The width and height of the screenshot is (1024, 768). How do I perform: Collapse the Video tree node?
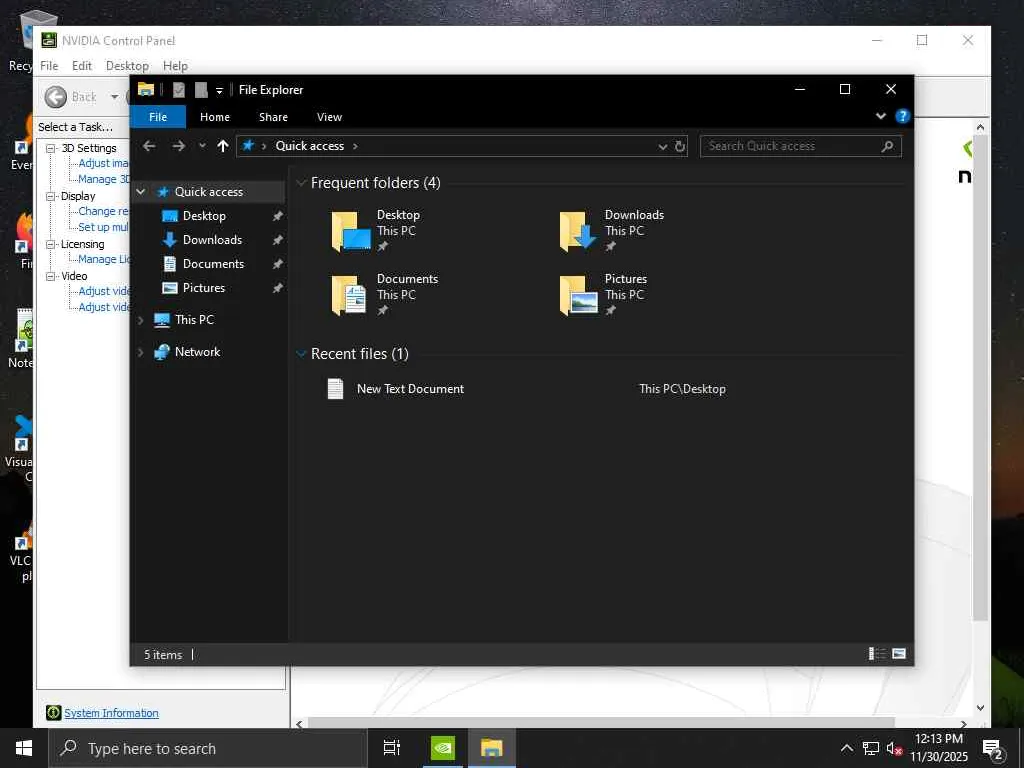pyautogui.click(x=50, y=276)
